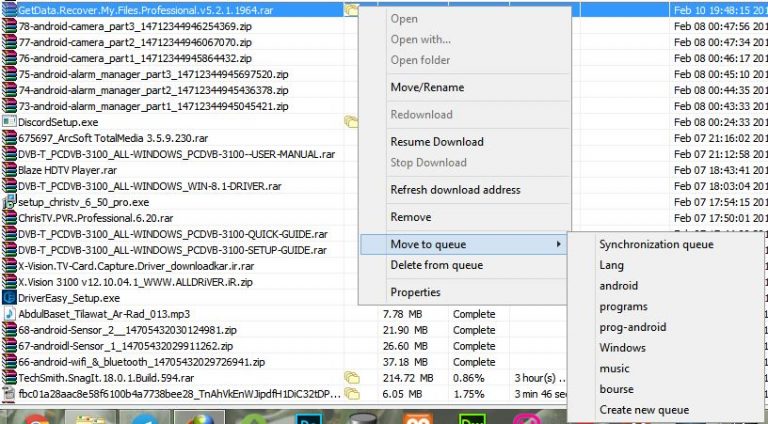Choose Move/Rename from the context menu
The image size is (768, 424).
(x=427, y=88)
